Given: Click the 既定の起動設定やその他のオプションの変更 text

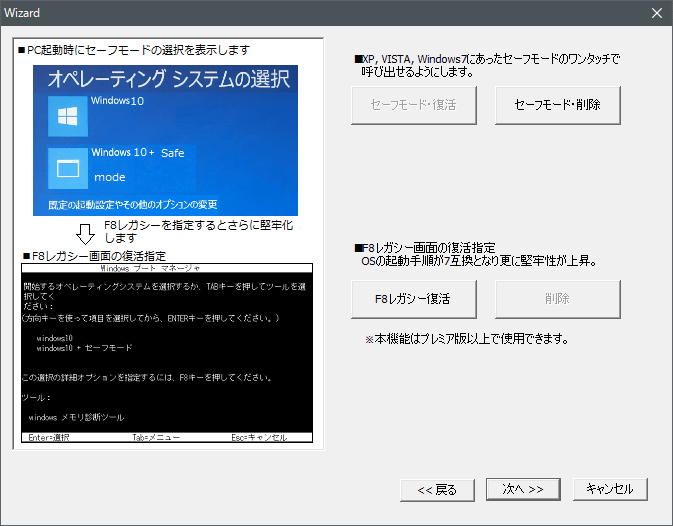Looking at the screenshot, I should click(x=133, y=205).
